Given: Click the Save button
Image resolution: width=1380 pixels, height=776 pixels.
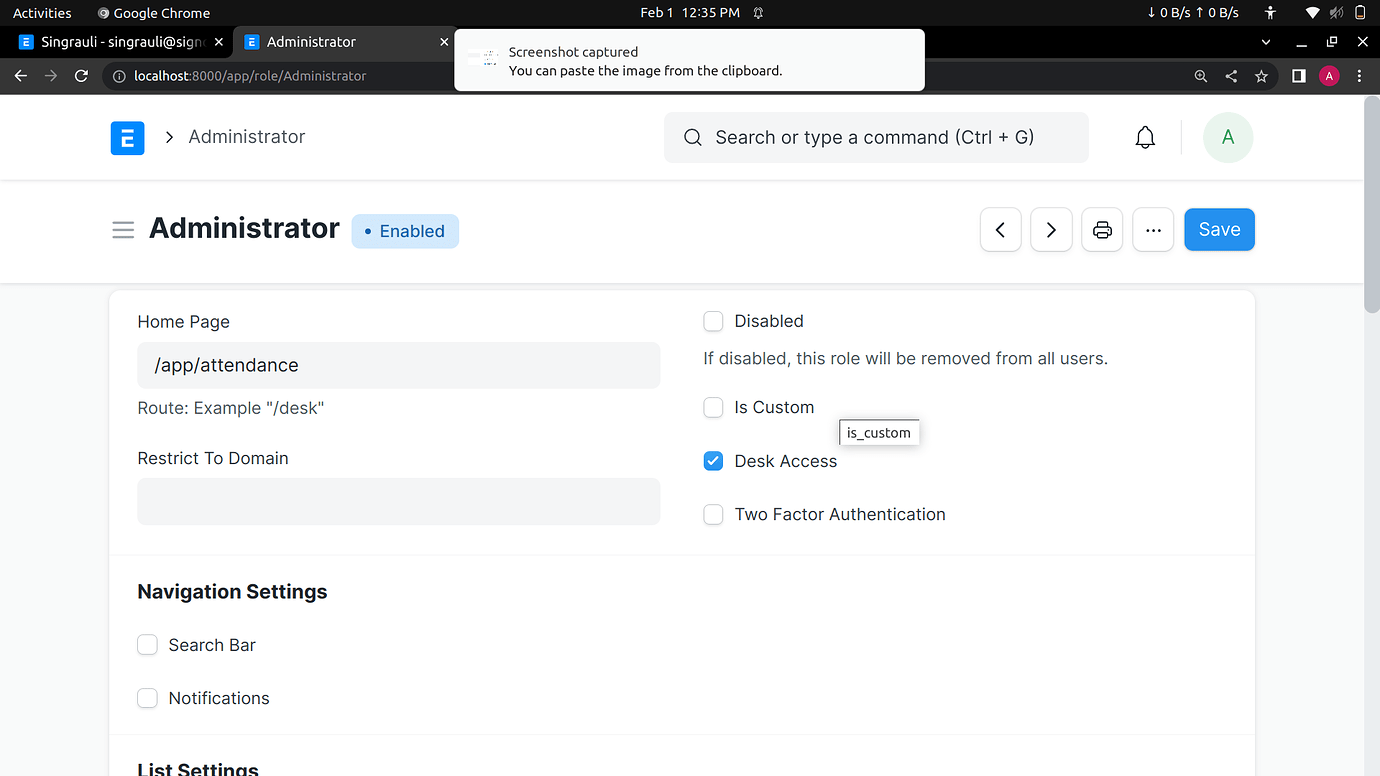Looking at the screenshot, I should coord(1219,230).
